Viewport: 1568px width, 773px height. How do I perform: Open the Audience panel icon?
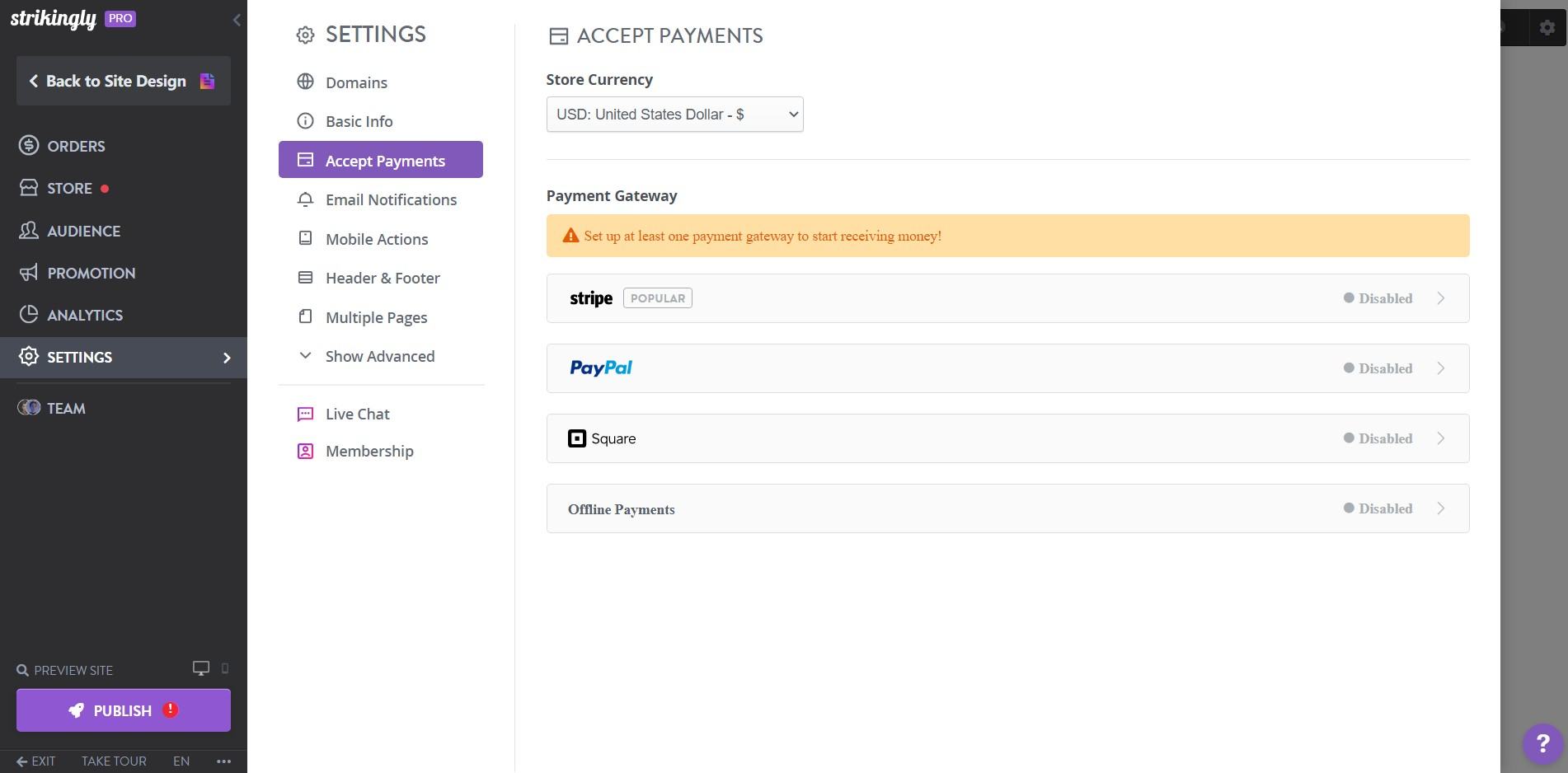28,231
